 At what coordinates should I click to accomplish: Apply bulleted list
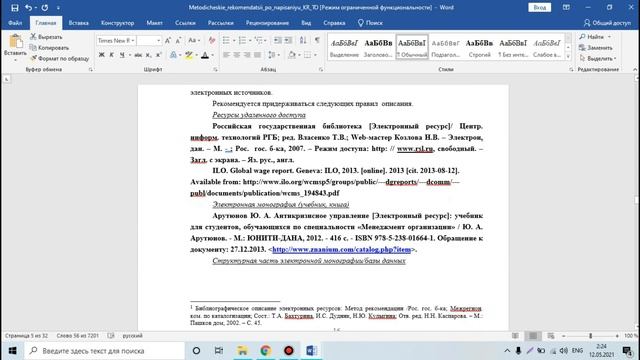click(226, 40)
